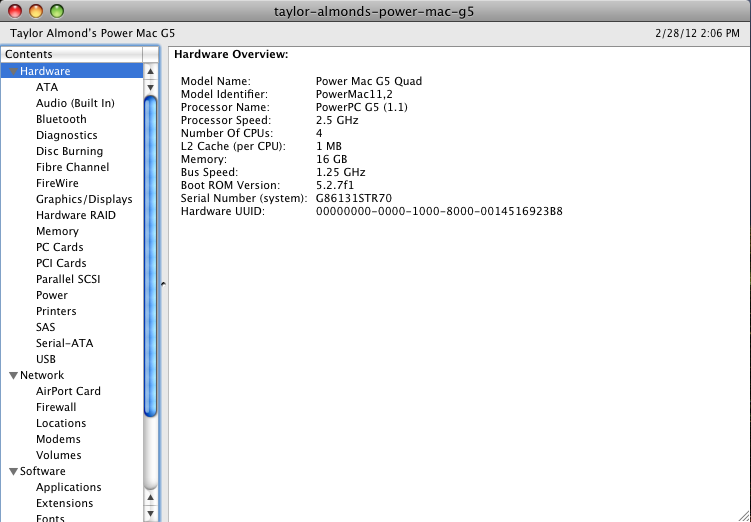Select Parallel SCSI entry
The height and width of the screenshot is (522, 751).
tap(68, 279)
